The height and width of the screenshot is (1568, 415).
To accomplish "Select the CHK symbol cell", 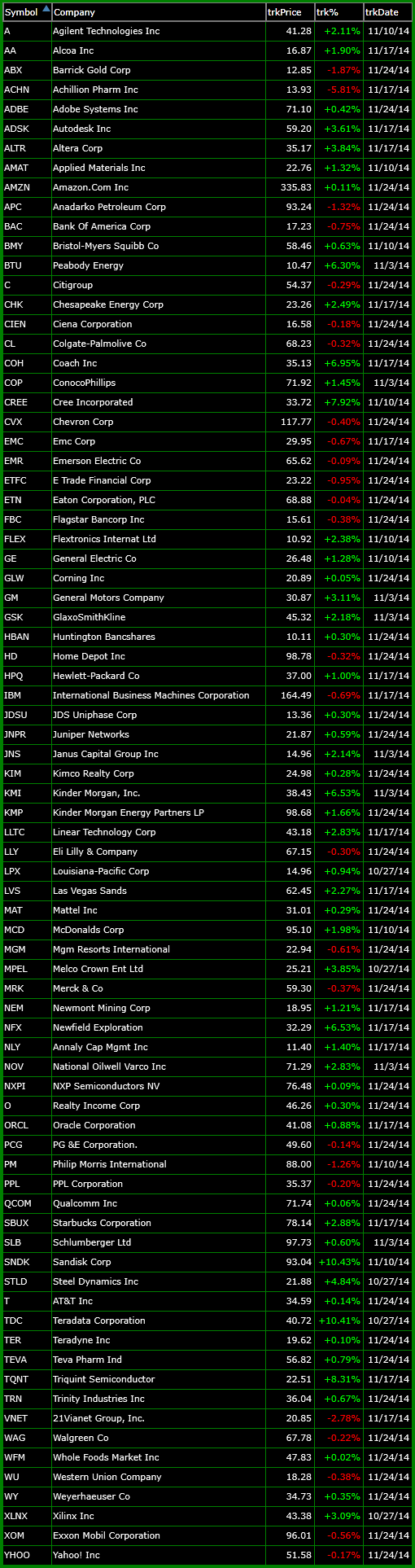I will tap(27, 304).
